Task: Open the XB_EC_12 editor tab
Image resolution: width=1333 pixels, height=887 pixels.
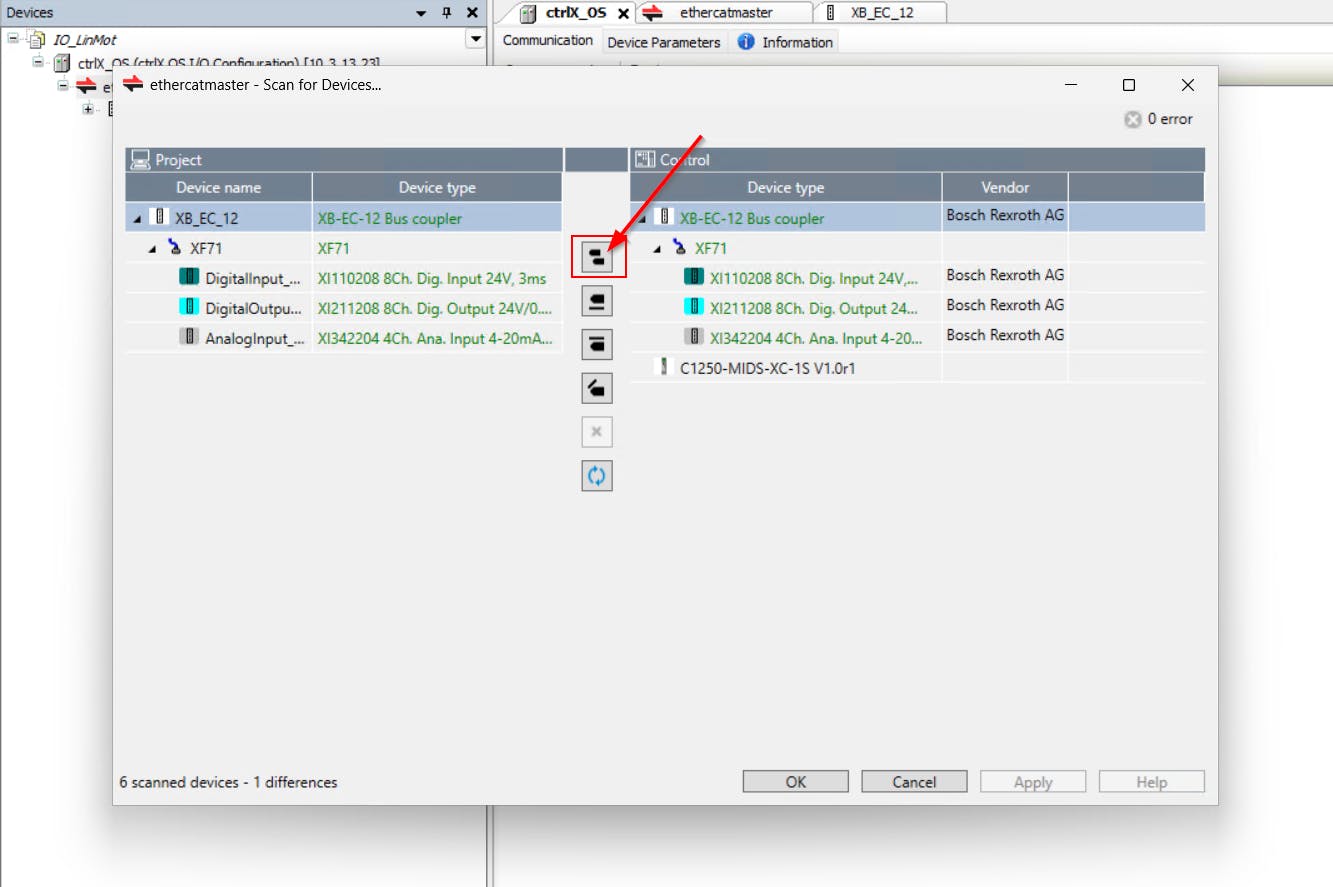Action: click(x=881, y=13)
